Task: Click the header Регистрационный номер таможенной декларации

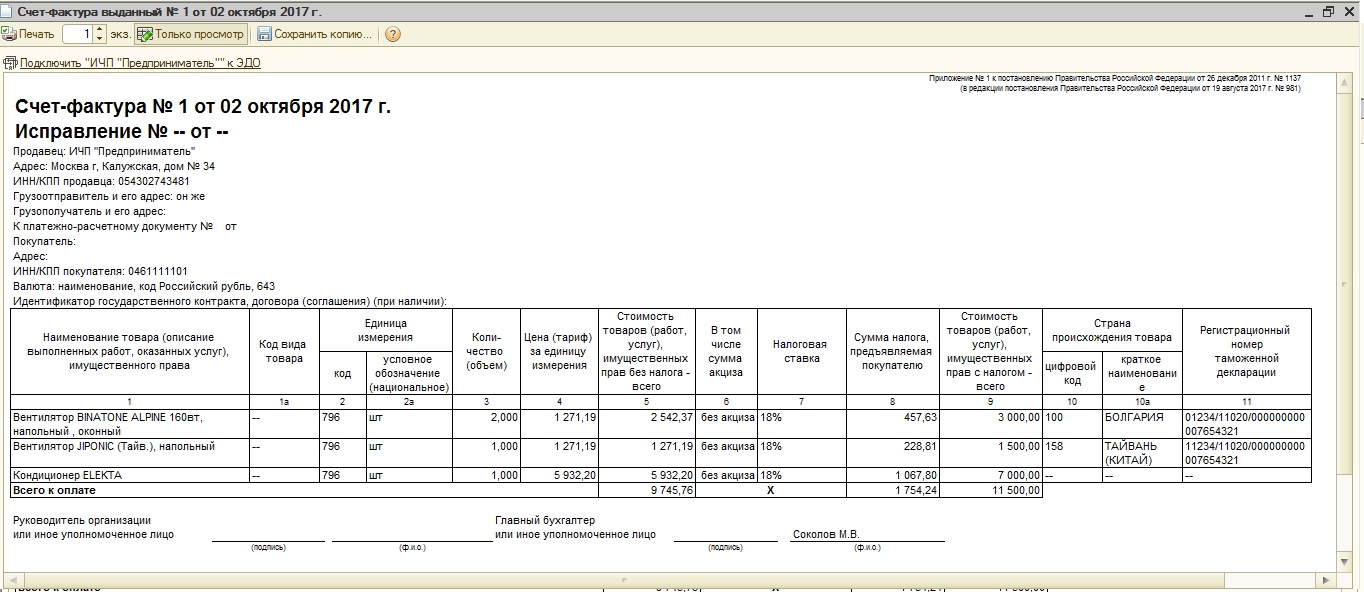Action: point(1245,350)
